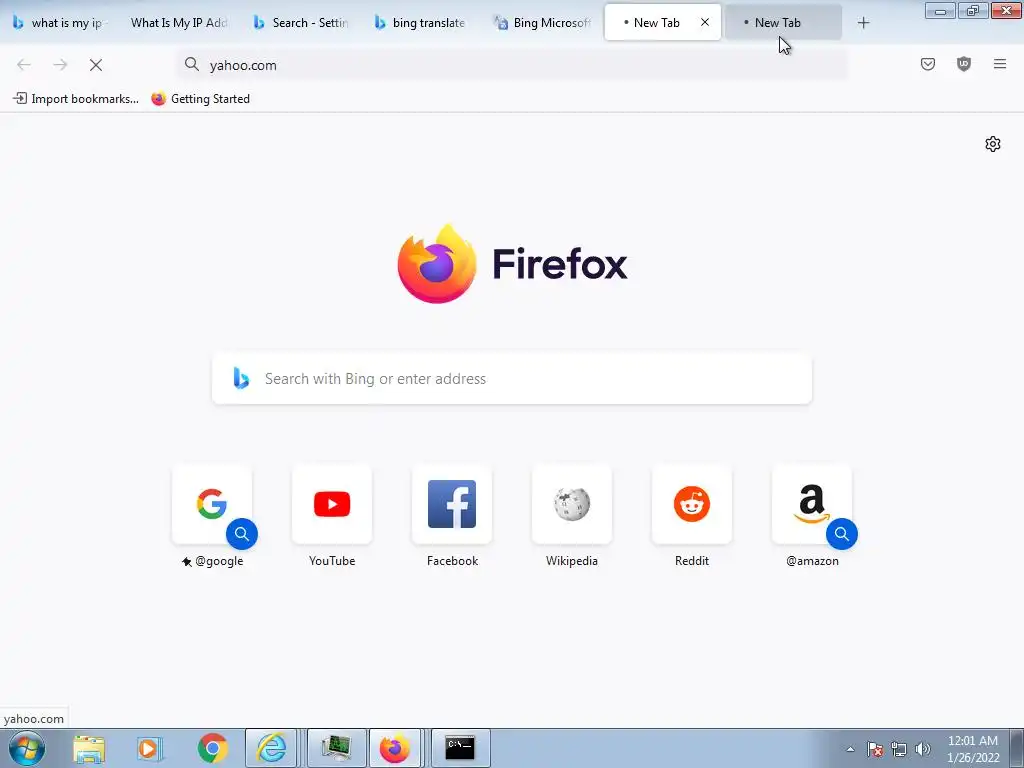Screen dimensions: 1024x768
Task: Open Windows Explorer from taskbar
Action: [89, 748]
